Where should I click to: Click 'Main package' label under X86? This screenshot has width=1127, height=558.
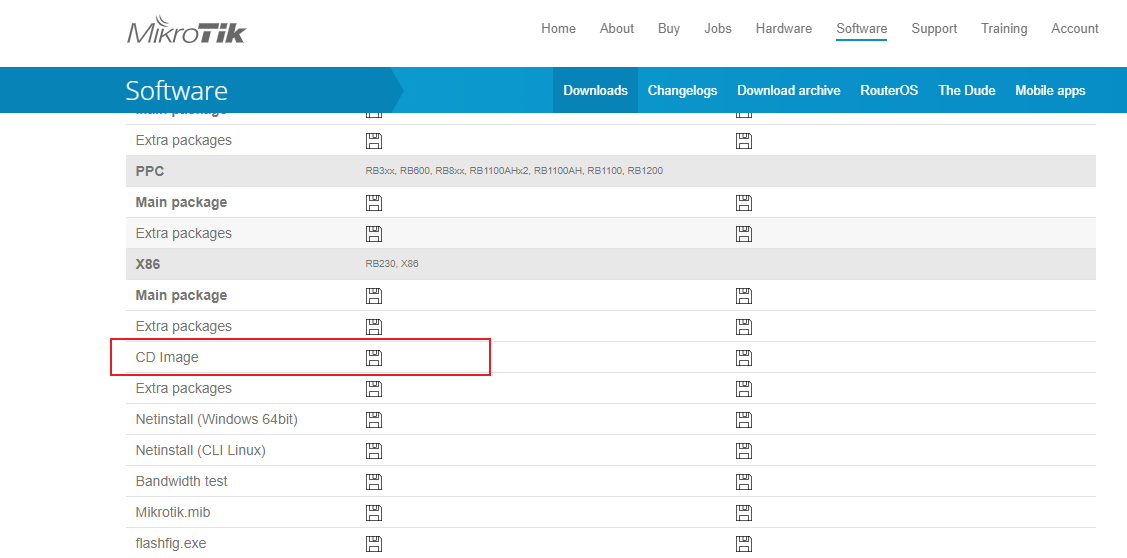181,296
